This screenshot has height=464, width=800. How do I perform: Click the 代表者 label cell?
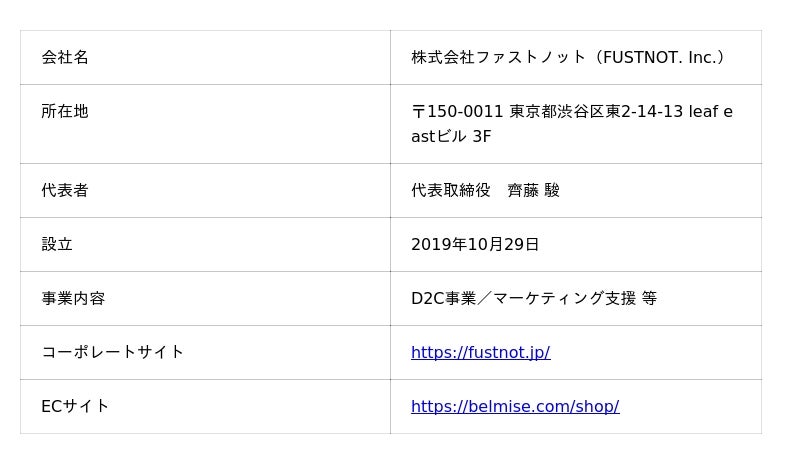click(65, 190)
